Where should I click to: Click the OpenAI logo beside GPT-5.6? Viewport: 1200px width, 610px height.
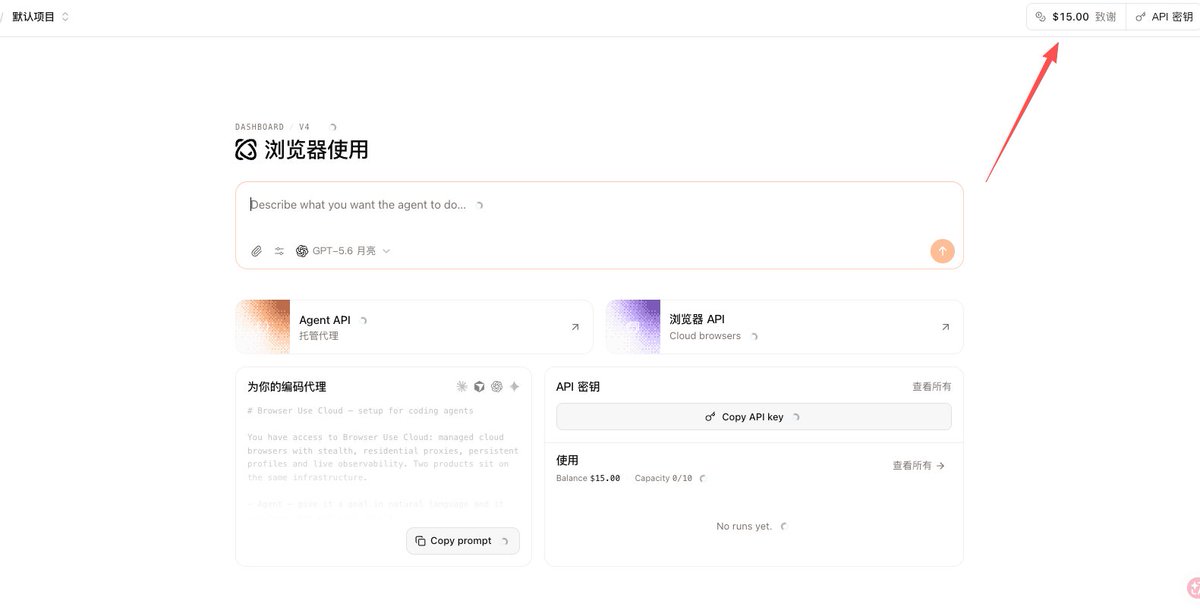(x=302, y=251)
